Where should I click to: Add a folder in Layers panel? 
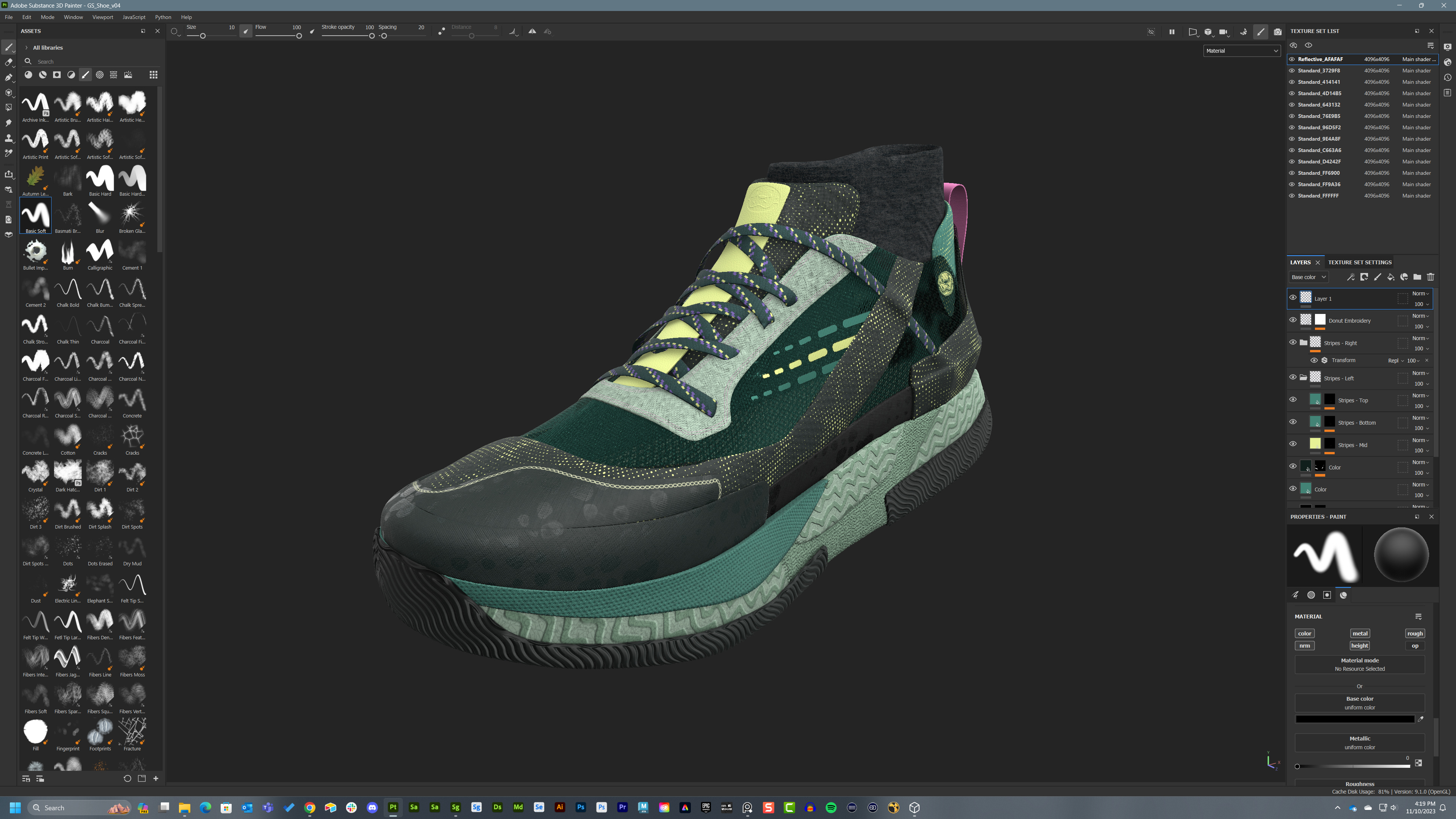click(1417, 277)
